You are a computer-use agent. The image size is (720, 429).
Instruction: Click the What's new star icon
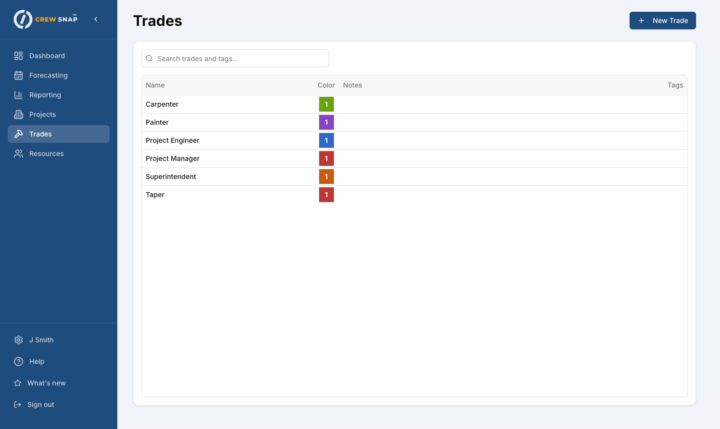[18, 383]
